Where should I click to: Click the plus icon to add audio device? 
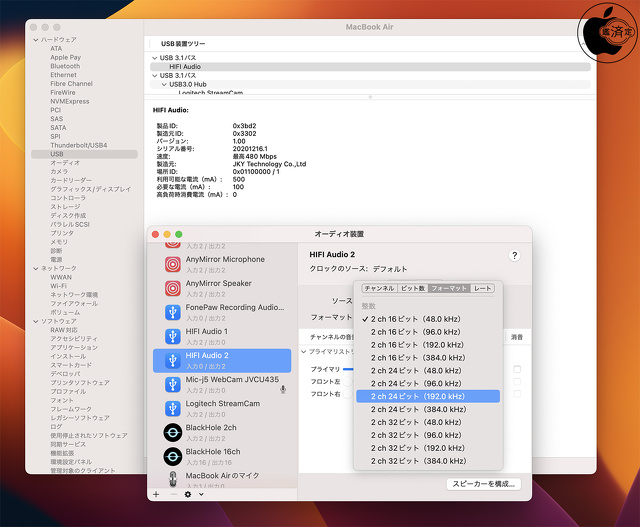[156, 494]
